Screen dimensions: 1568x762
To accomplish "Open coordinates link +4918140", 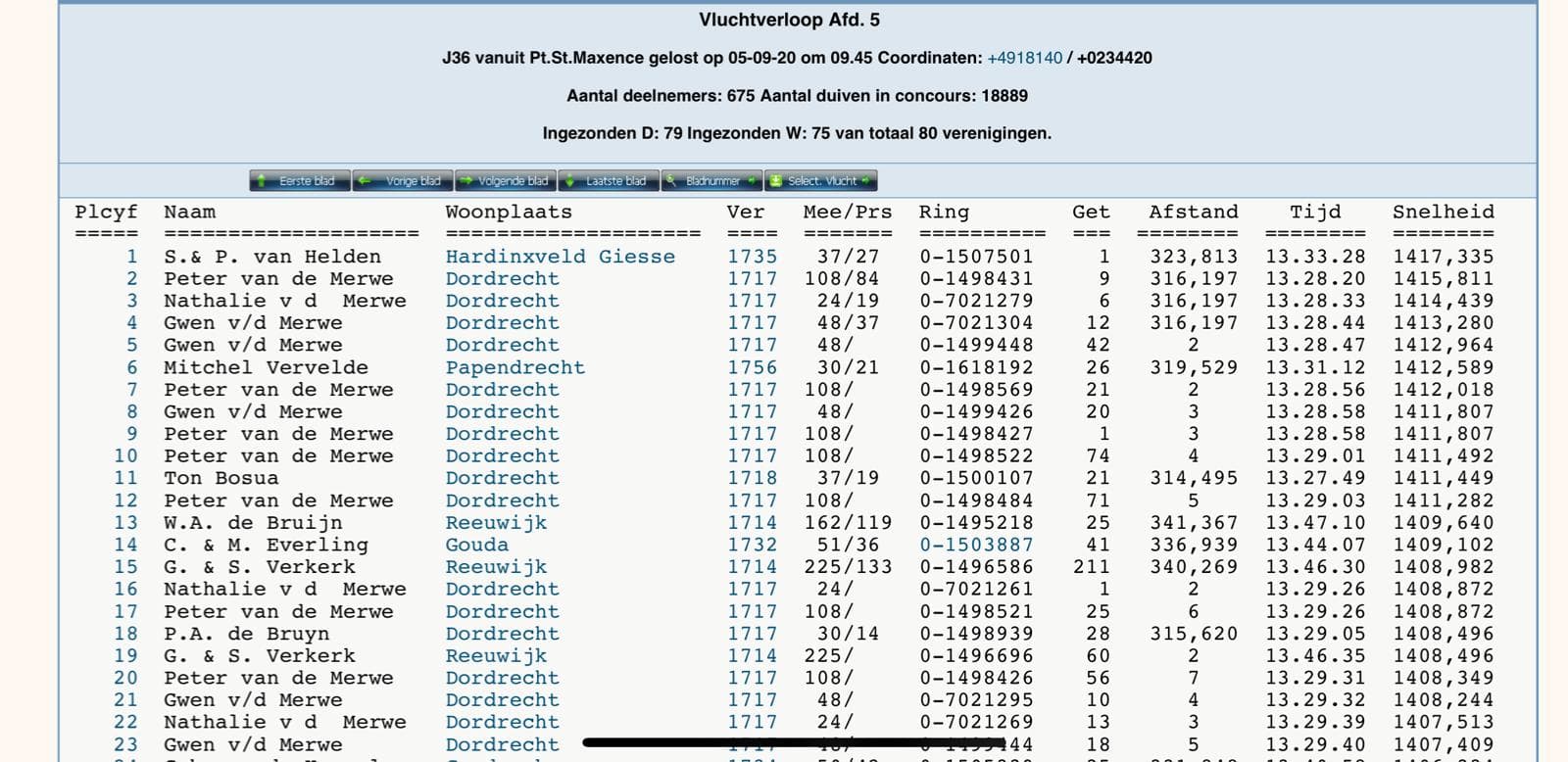I will (1024, 58).
